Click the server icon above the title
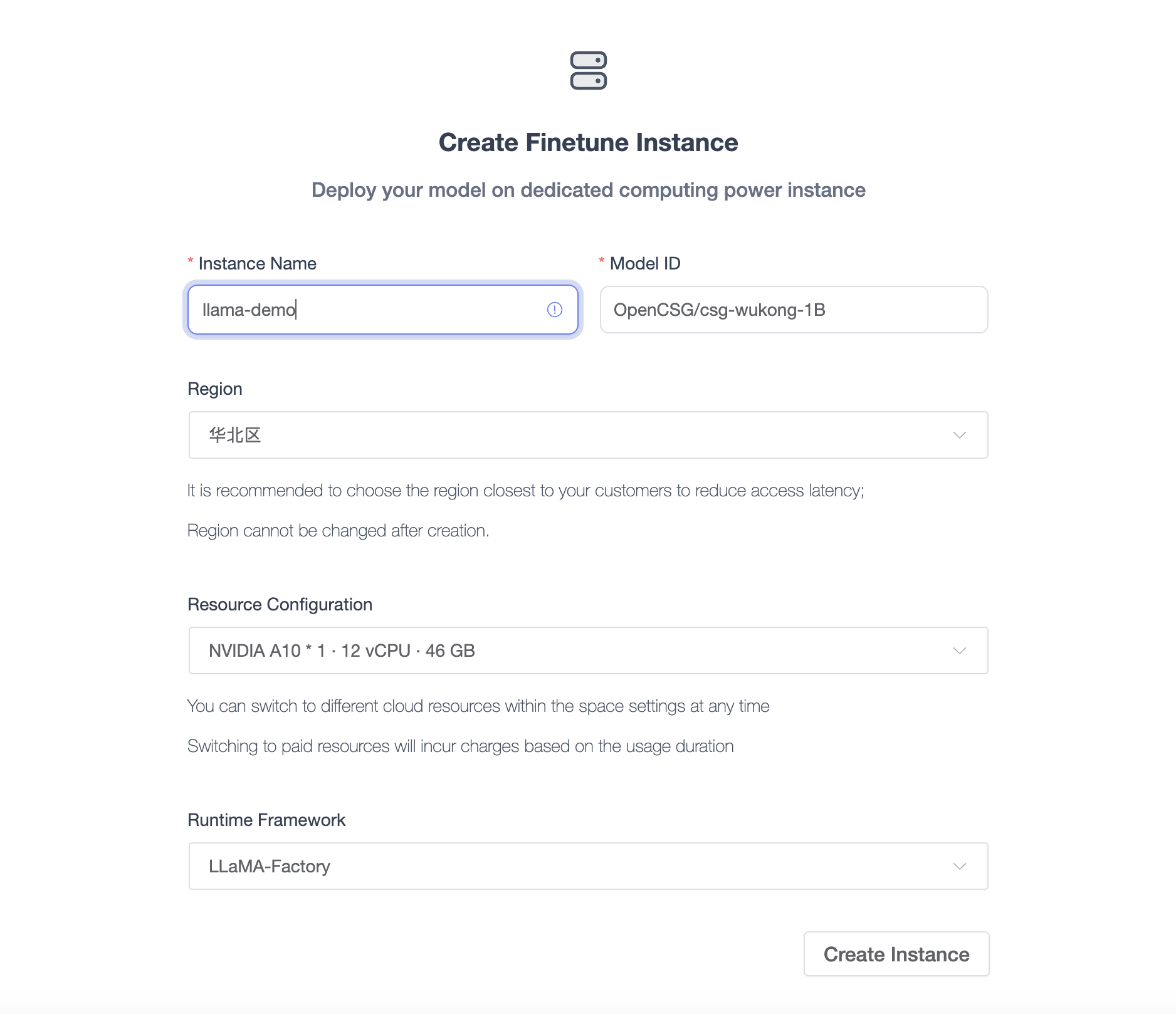Screen dimensions: 1176x1014 [x=587, y=71]
